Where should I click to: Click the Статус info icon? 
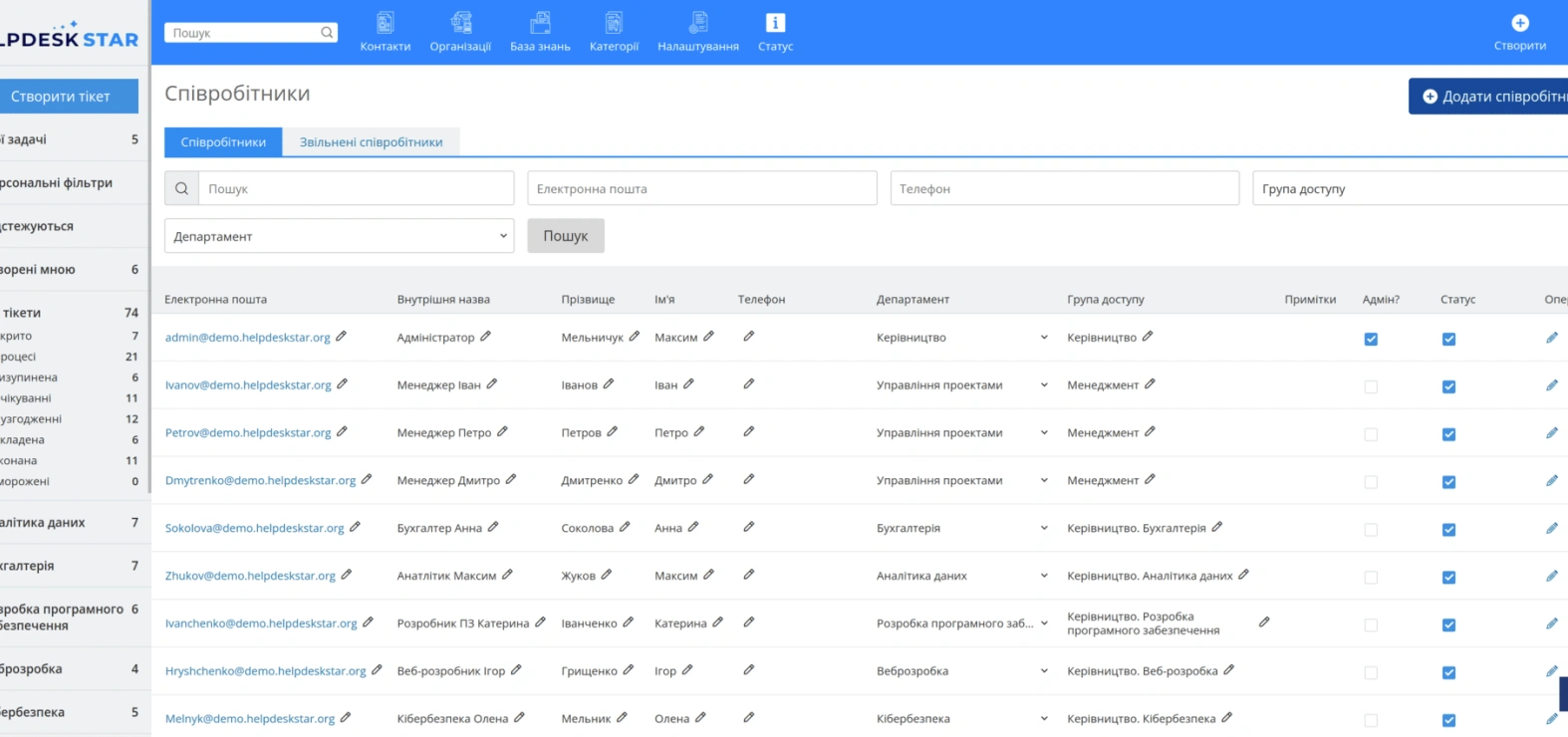pos(775,22)
